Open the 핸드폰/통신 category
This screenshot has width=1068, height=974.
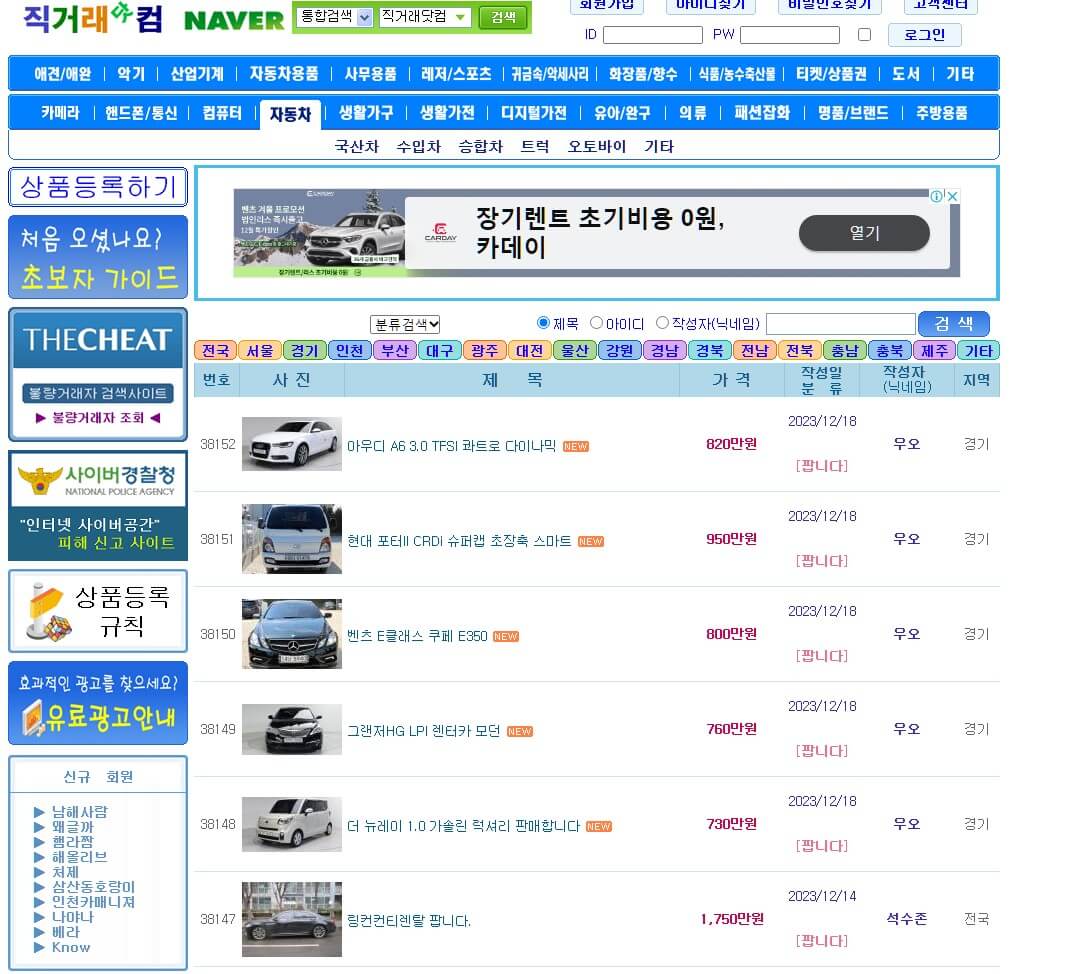141,113
